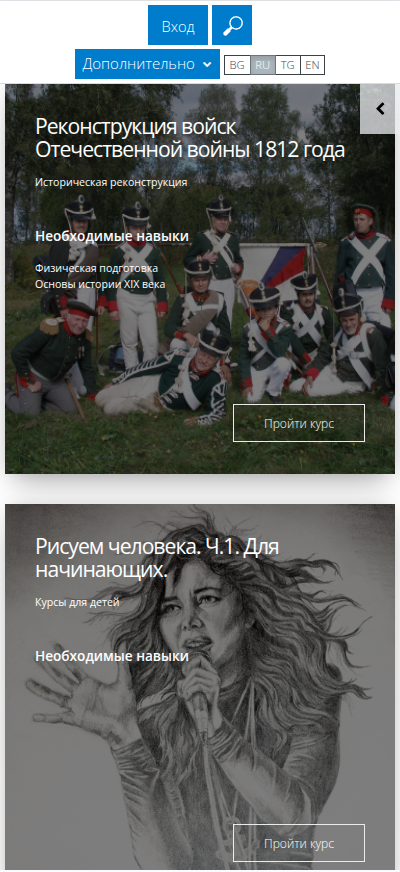Switch language to TG
Screen dimensions: 400x872
(x=288, y=65)
